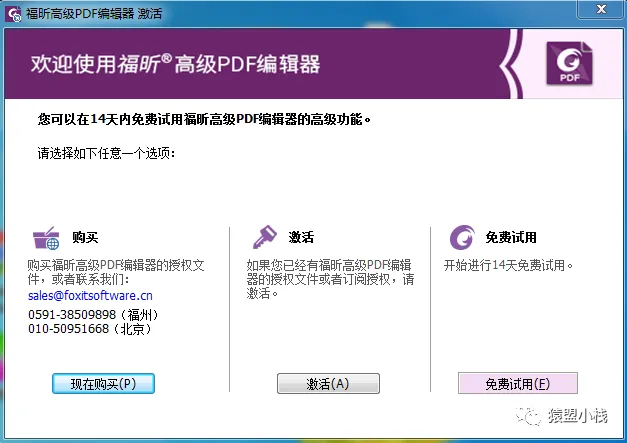Click the Foxit logo beside 免费试用

(x=462, y=237)
